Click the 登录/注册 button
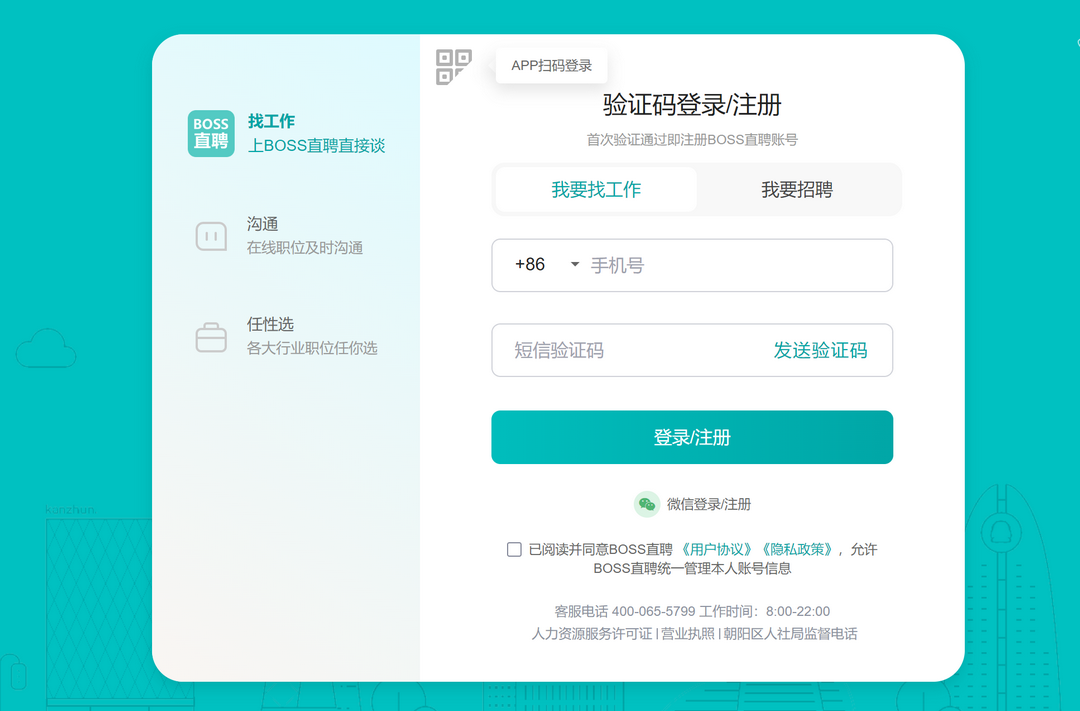The height and width of the screenshot is (711, 1080). pos(692,437)
